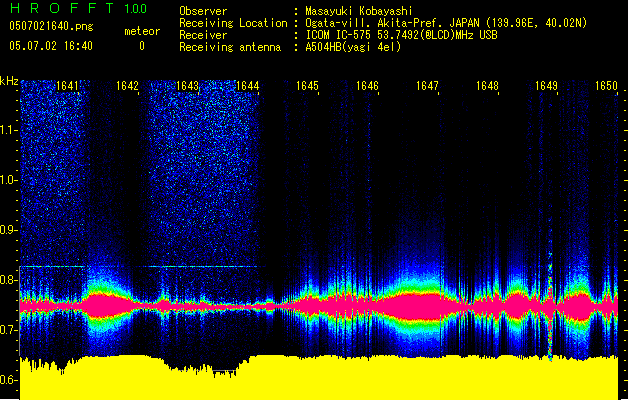Click the 1649 time marker

coord(547,86)
